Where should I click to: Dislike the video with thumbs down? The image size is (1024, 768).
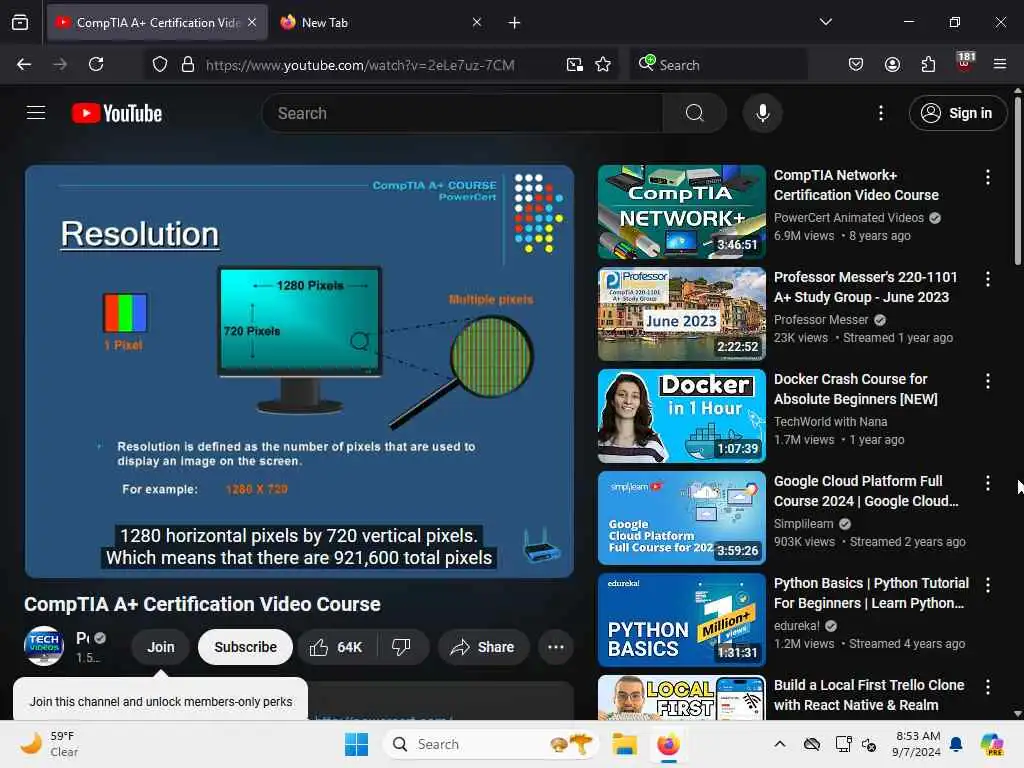[402, 647]
